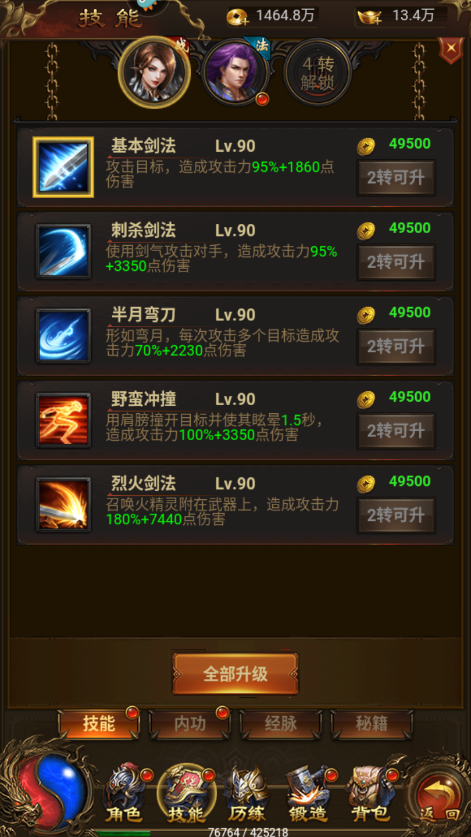Switch to the 经脉 tab
Image resolution: width=471 pixels, height=837 pixels.
(281, 724)
